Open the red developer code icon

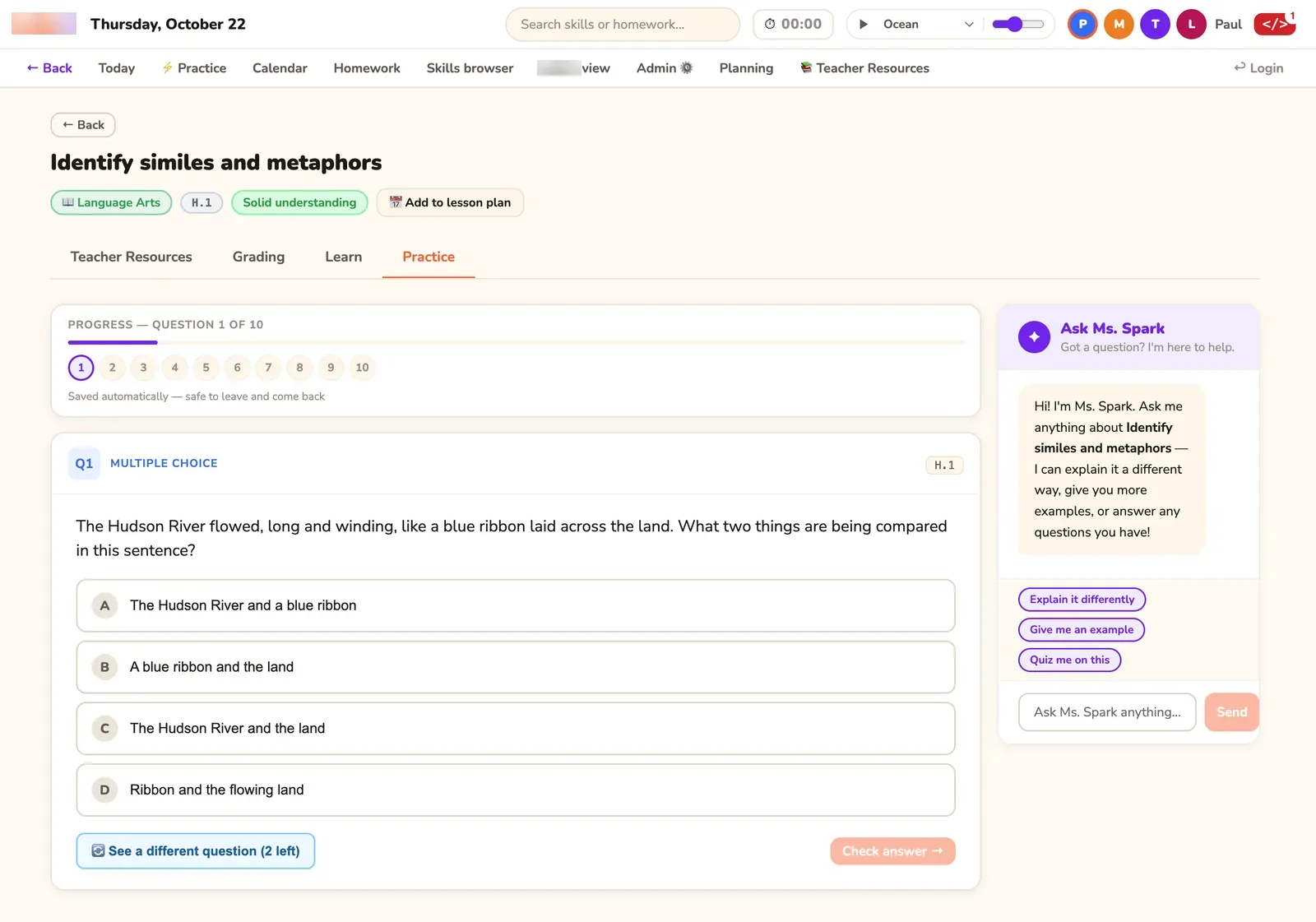[1274, 25]
